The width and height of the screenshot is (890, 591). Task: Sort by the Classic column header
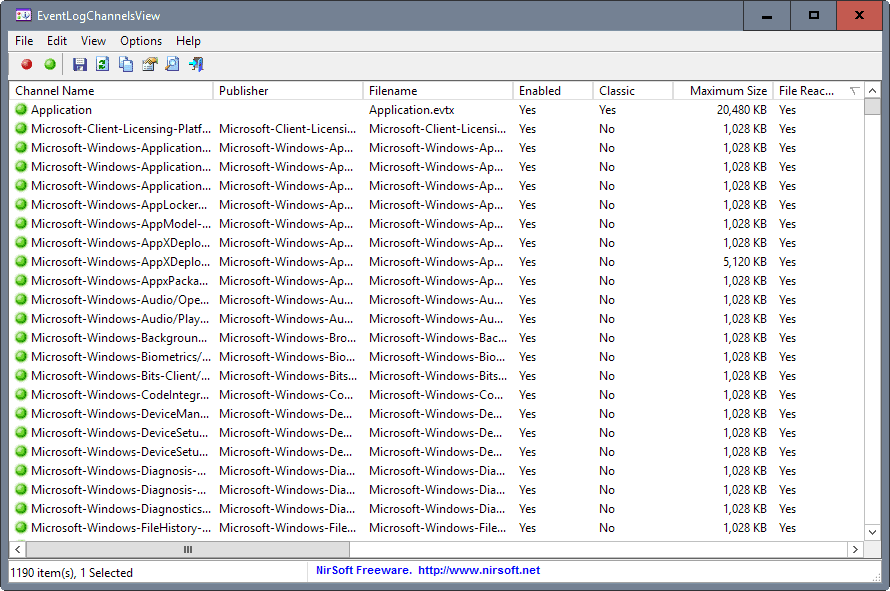coord(633,91)
